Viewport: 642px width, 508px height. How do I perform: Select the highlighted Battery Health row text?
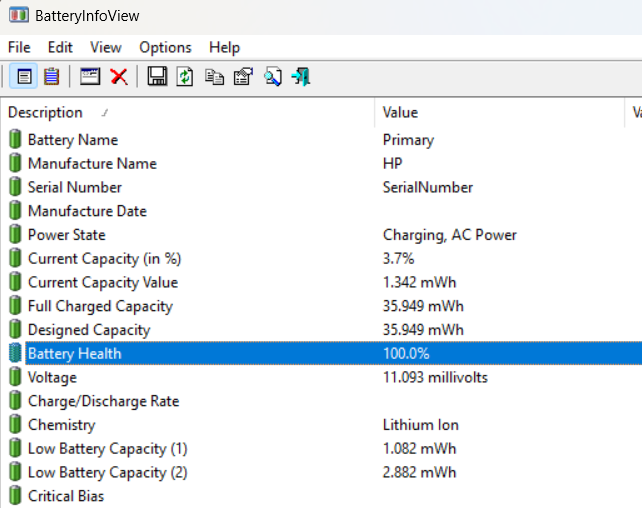click(x=75, y=354)
